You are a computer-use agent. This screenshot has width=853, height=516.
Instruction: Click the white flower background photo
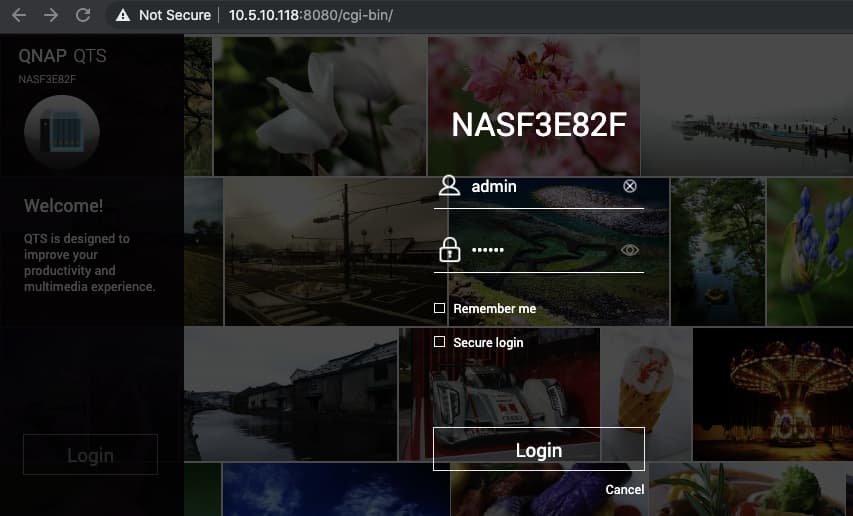[x=320, y=105]
